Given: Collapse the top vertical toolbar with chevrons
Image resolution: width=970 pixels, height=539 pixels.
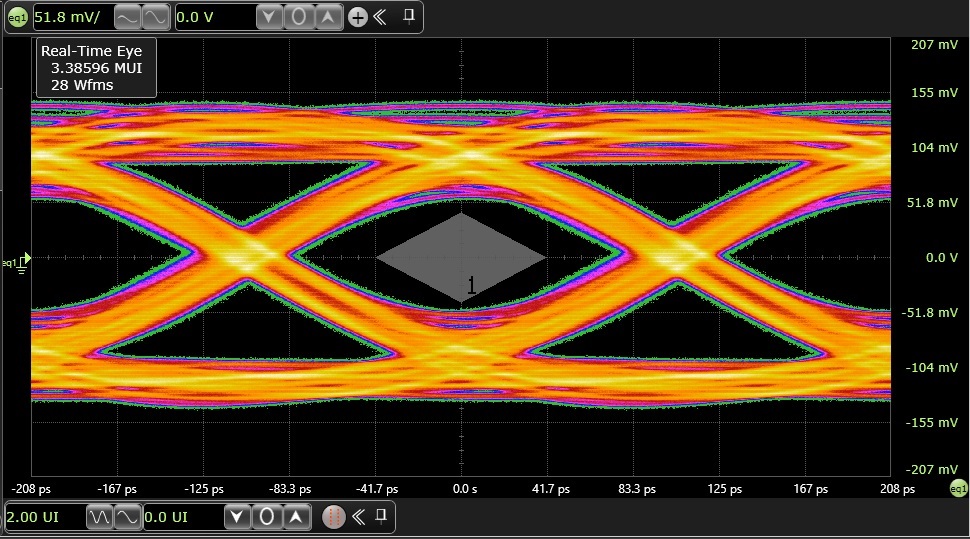Looking at the screenshot, I should coord(380,17).
